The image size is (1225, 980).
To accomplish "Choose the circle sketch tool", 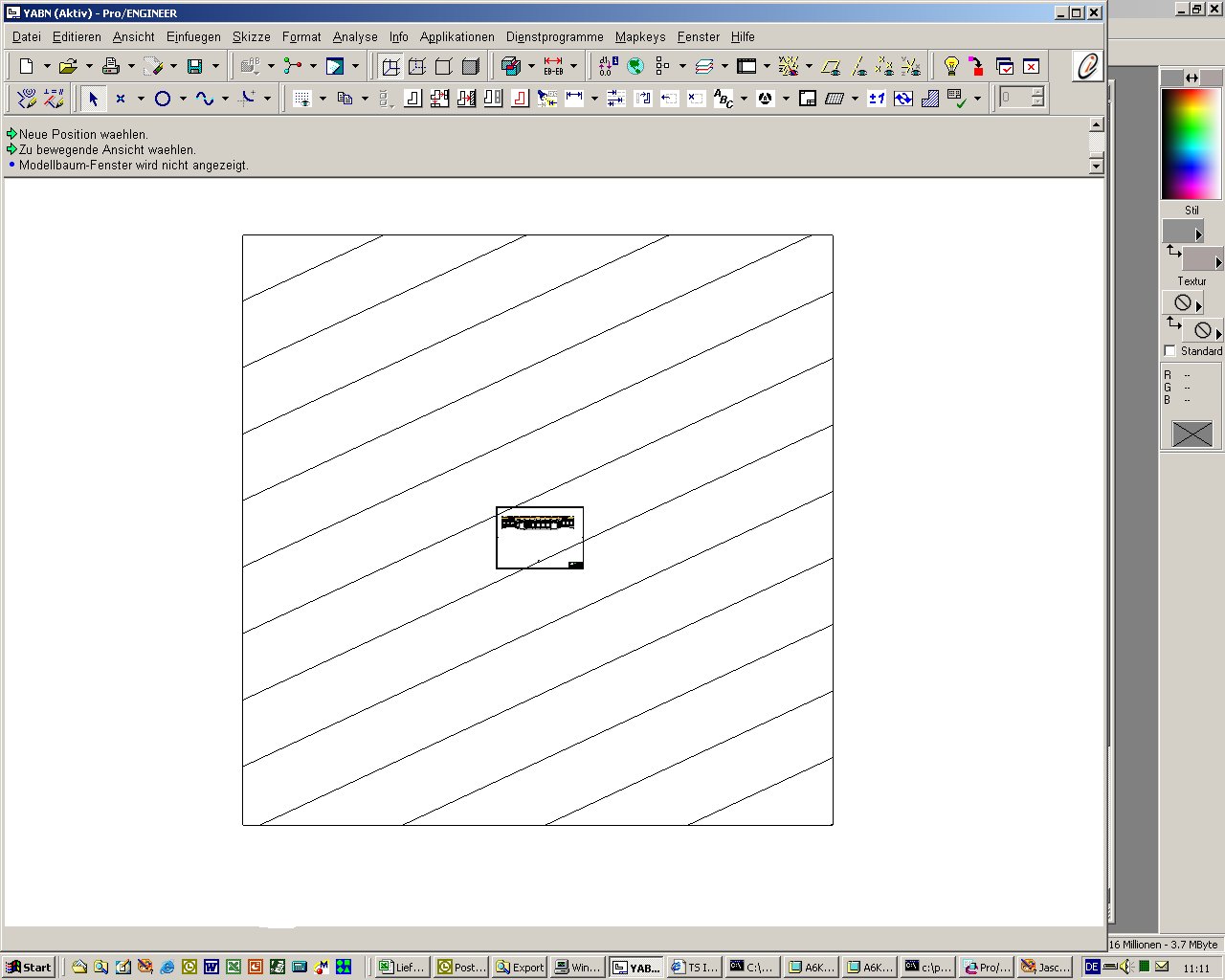I will (x=163, y=98).
